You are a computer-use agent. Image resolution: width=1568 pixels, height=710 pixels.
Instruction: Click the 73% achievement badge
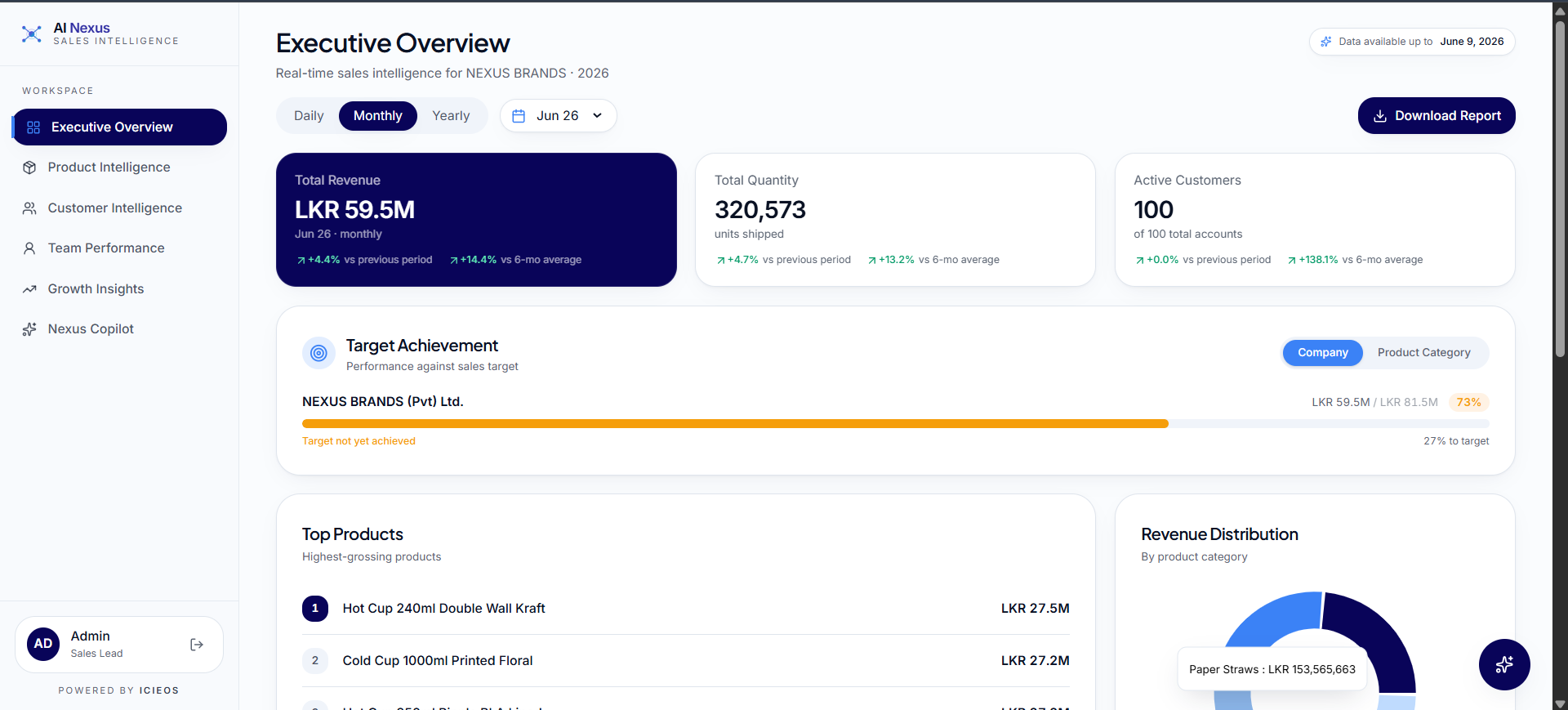click(x=1468, y=403)
